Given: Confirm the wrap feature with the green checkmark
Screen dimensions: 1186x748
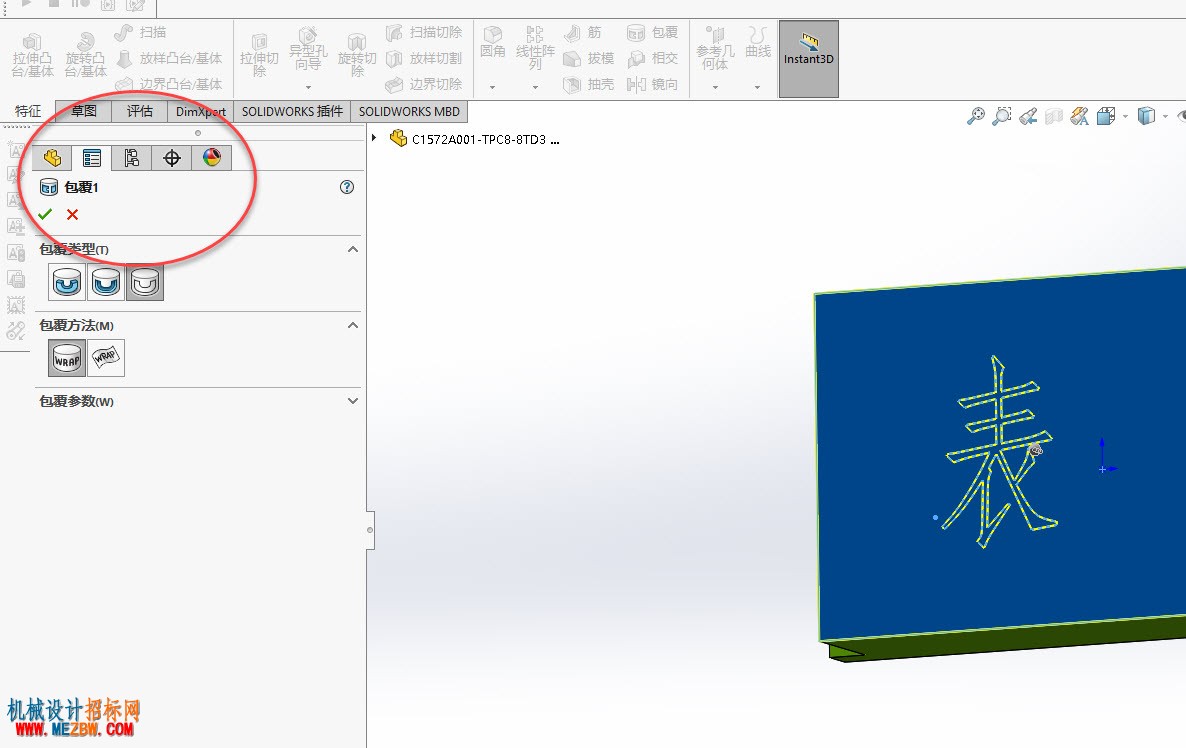Looking at the screenshot, I should pos(45,214).
